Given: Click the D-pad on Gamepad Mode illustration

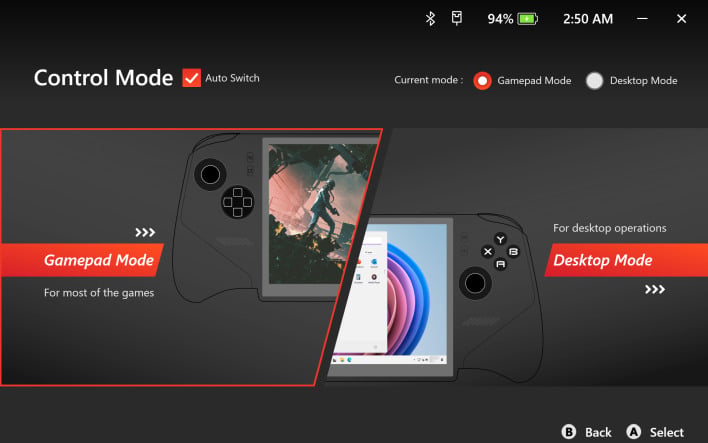Looking at the screenshot, I should [238, 202].
